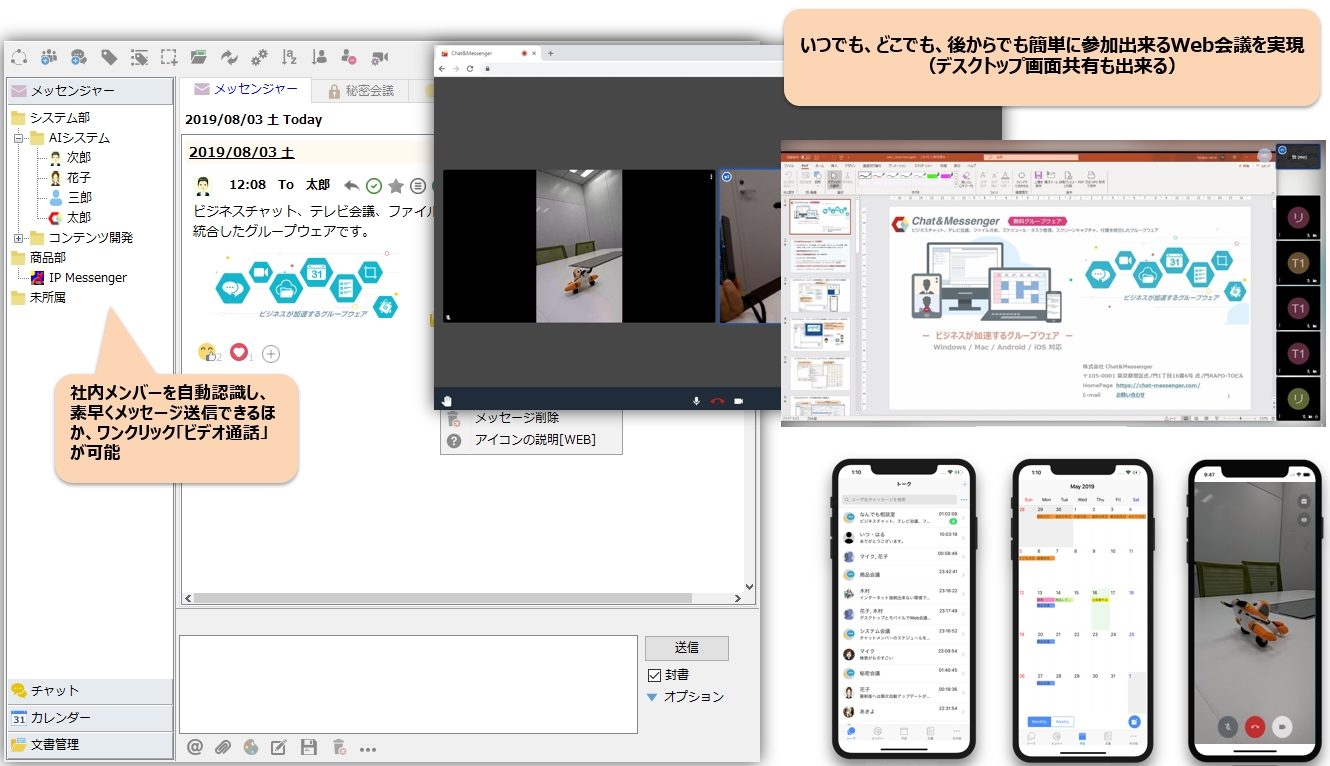Click the tag icon in the top toolbar

click(x=109, y=57)
